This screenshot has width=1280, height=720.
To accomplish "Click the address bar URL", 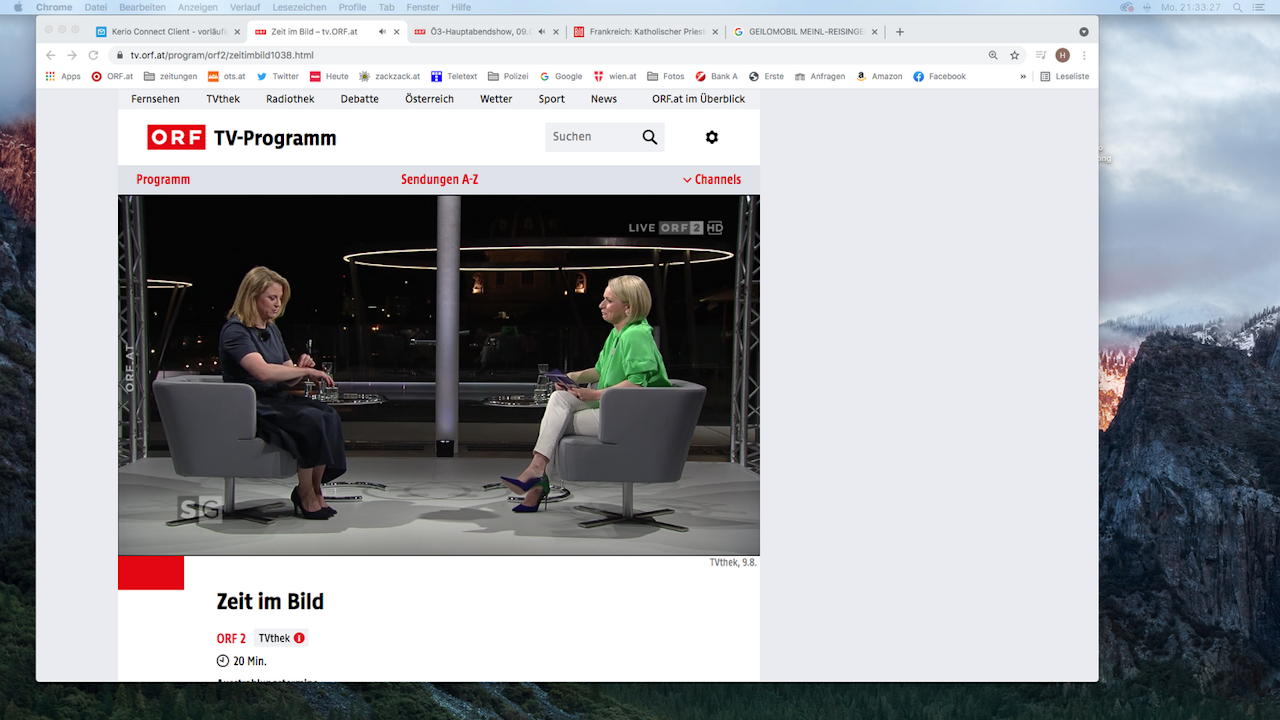I will (222, 55).
